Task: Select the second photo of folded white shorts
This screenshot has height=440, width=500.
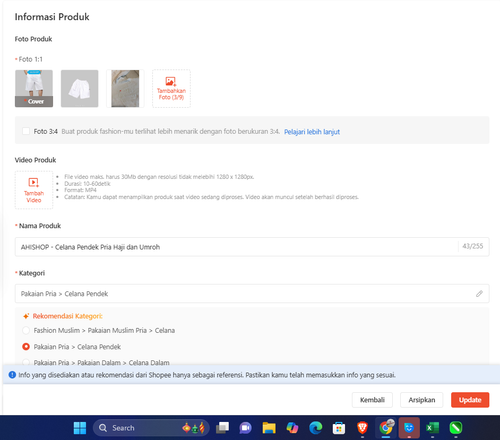Action: click(x=79, y=88)
